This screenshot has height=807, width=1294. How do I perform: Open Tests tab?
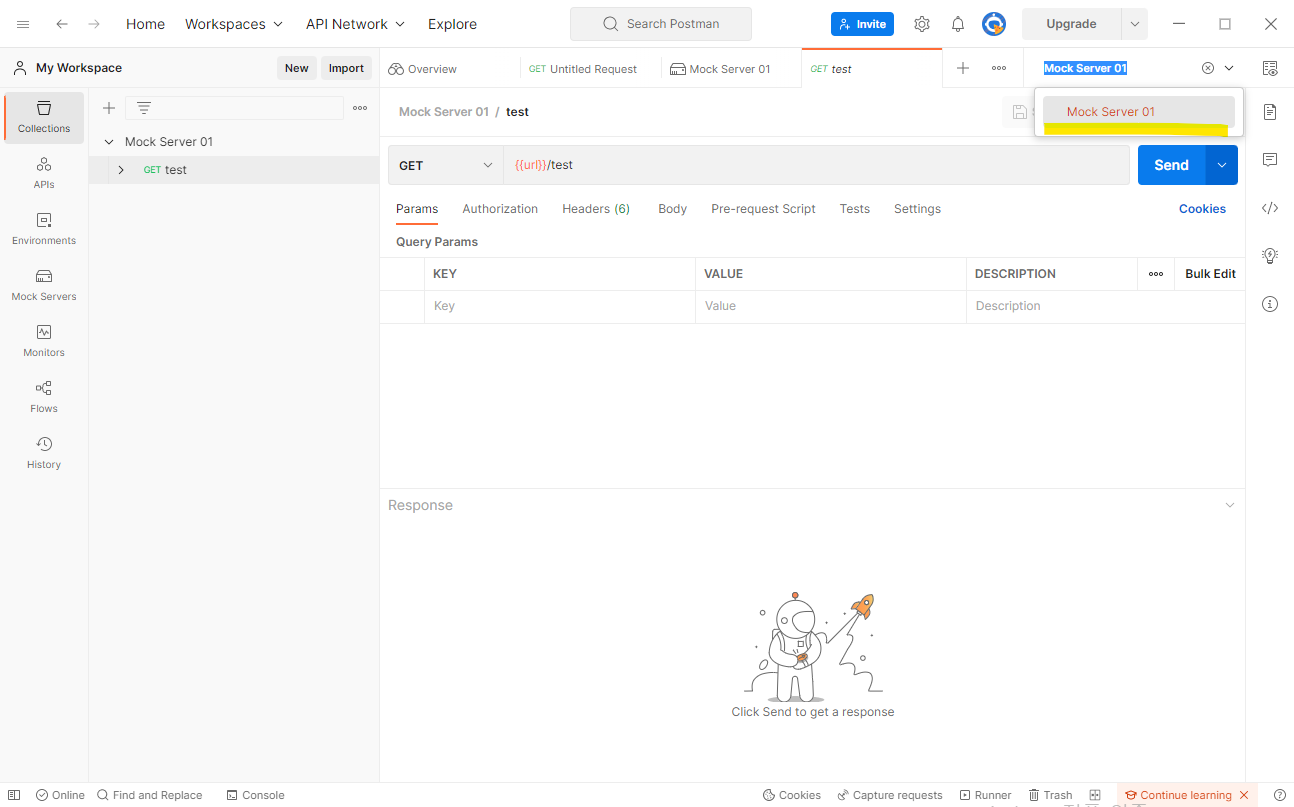point(855,209)
